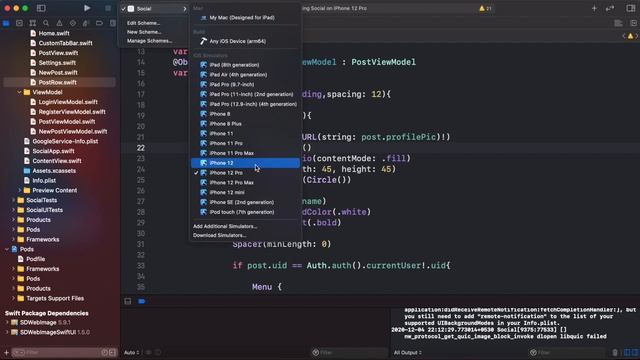The image size is (640, 360).
Task: Open the Podfile
Action: click(x=36, y=259)
